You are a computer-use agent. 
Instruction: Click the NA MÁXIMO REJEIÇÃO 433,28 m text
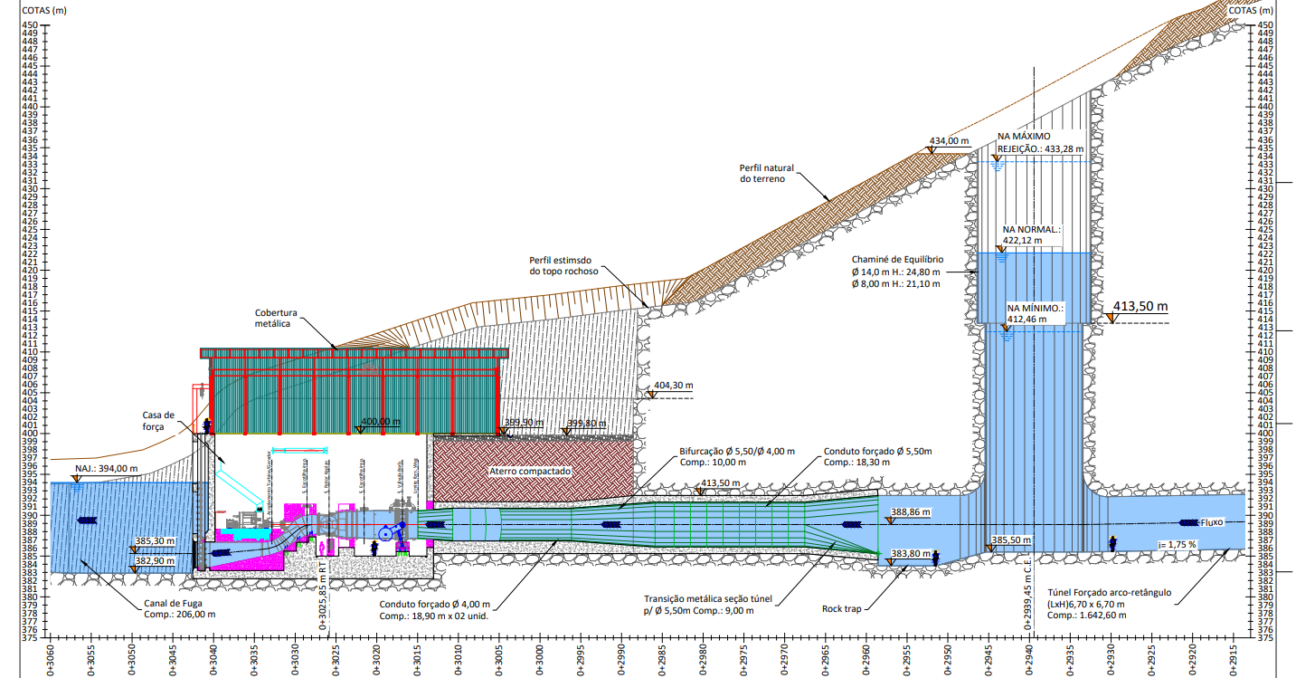1039,141
